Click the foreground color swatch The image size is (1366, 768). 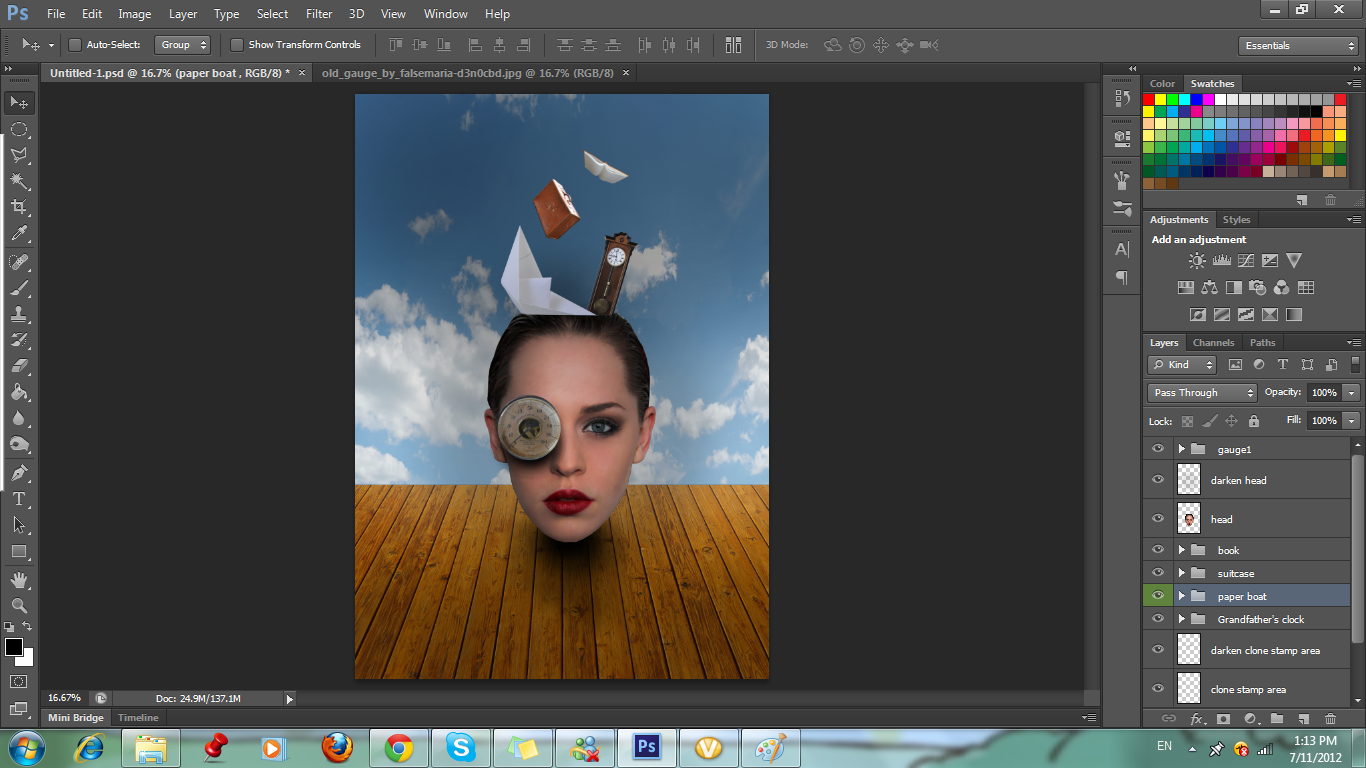tap(14, 647)
